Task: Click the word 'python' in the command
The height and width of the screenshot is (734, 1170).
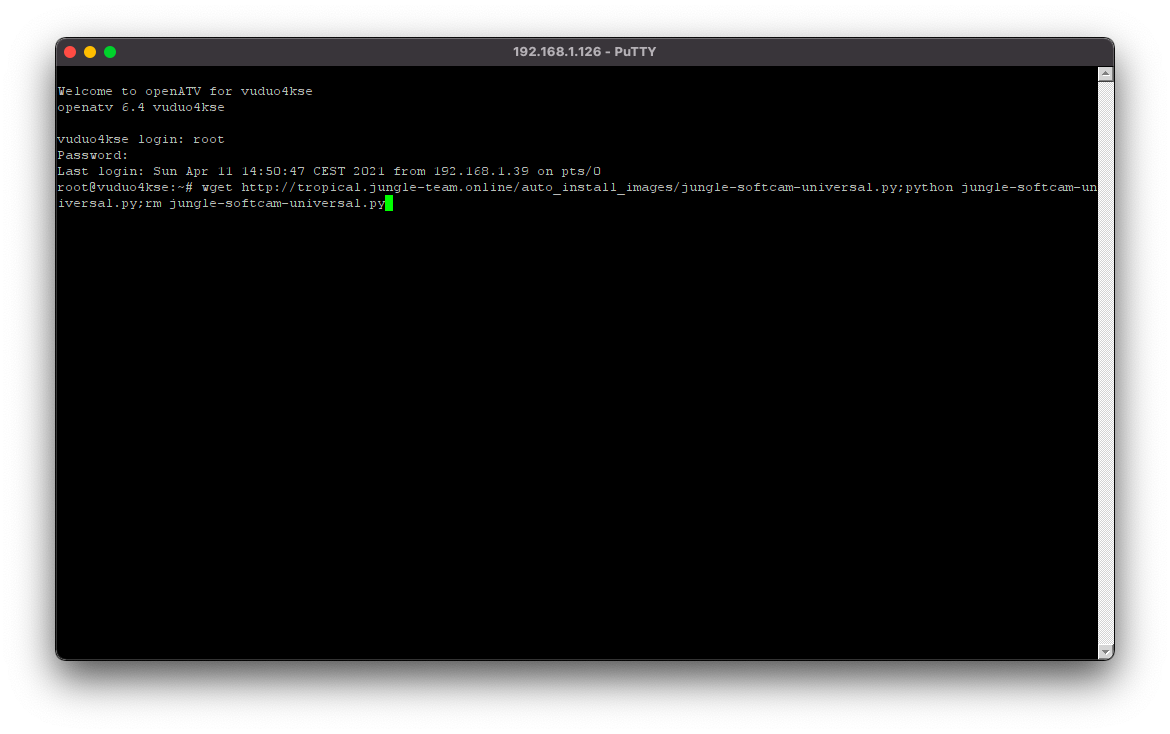Action: [929, 187]
